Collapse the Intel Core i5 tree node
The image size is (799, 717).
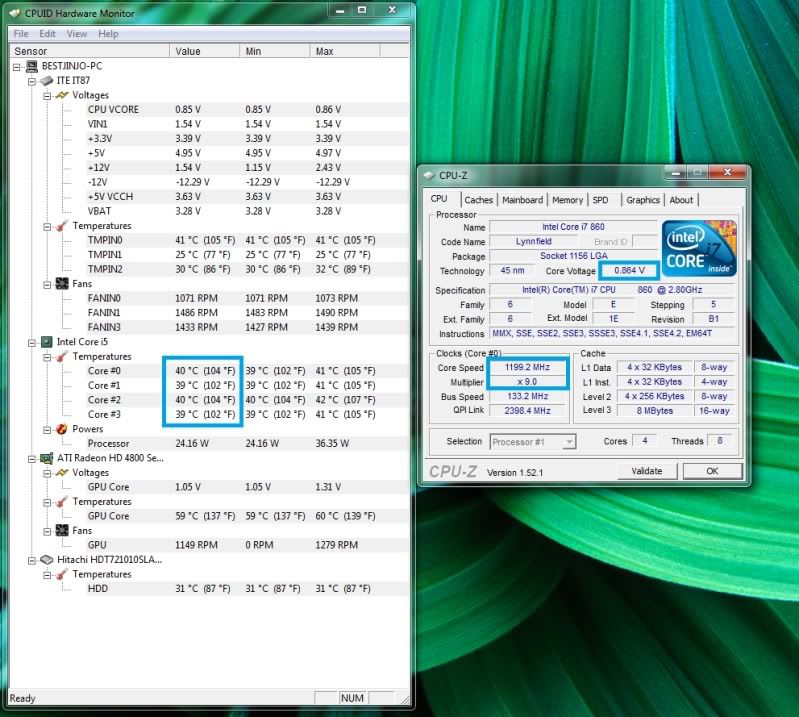click(x=32, y=342)
